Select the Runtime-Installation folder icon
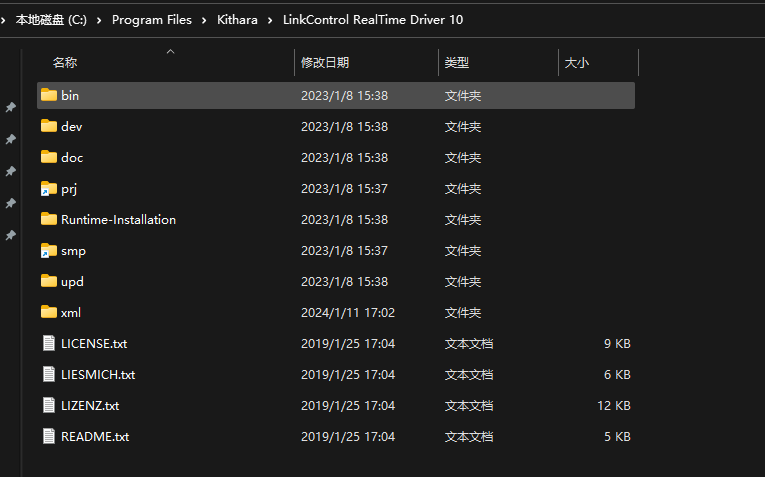This screenshot has width=765, height=477. 49,219
